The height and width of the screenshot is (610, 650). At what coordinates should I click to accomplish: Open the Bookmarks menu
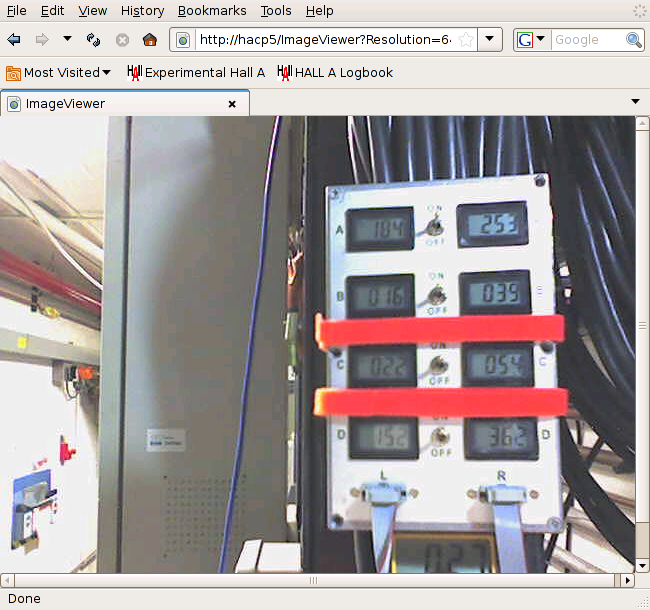click(212, 11)
